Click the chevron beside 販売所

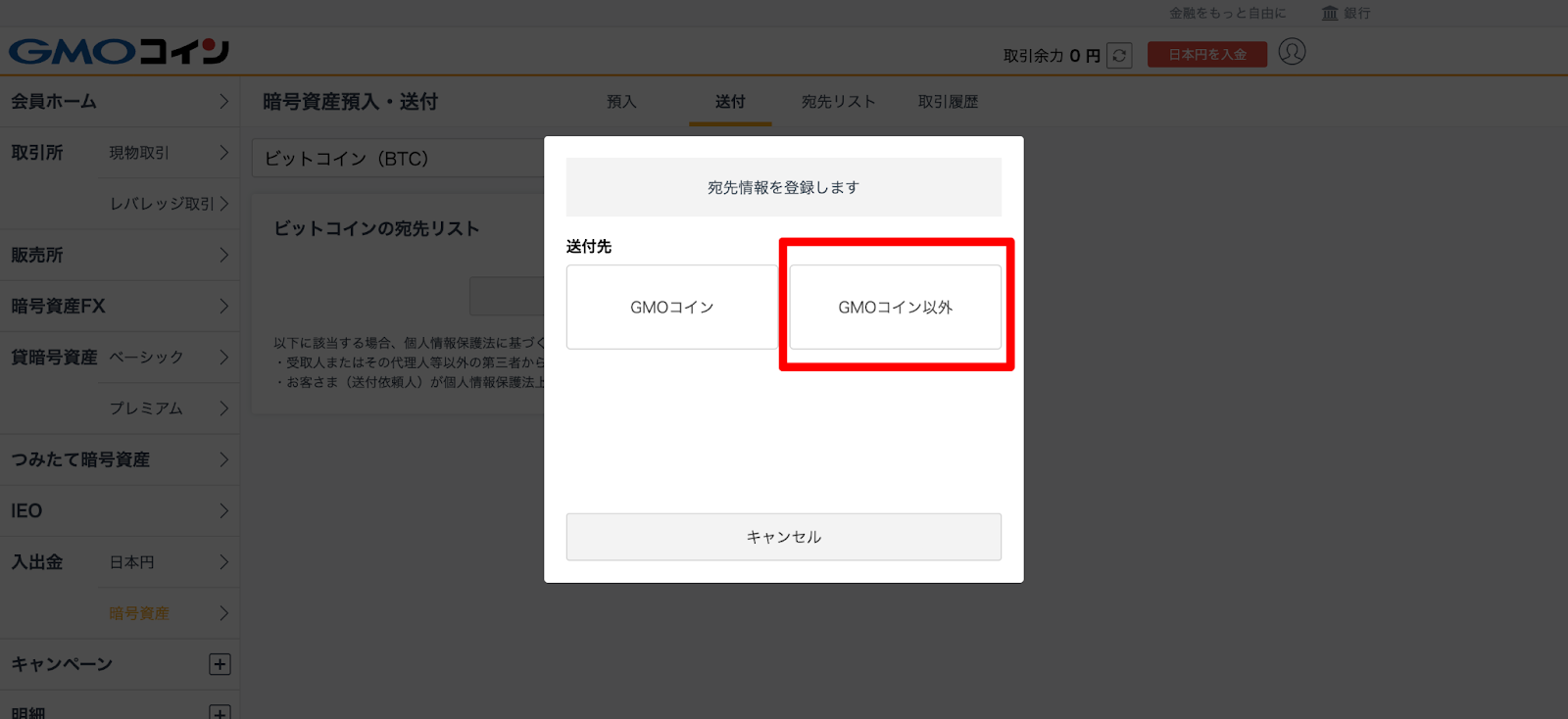(x=223, y=256)
